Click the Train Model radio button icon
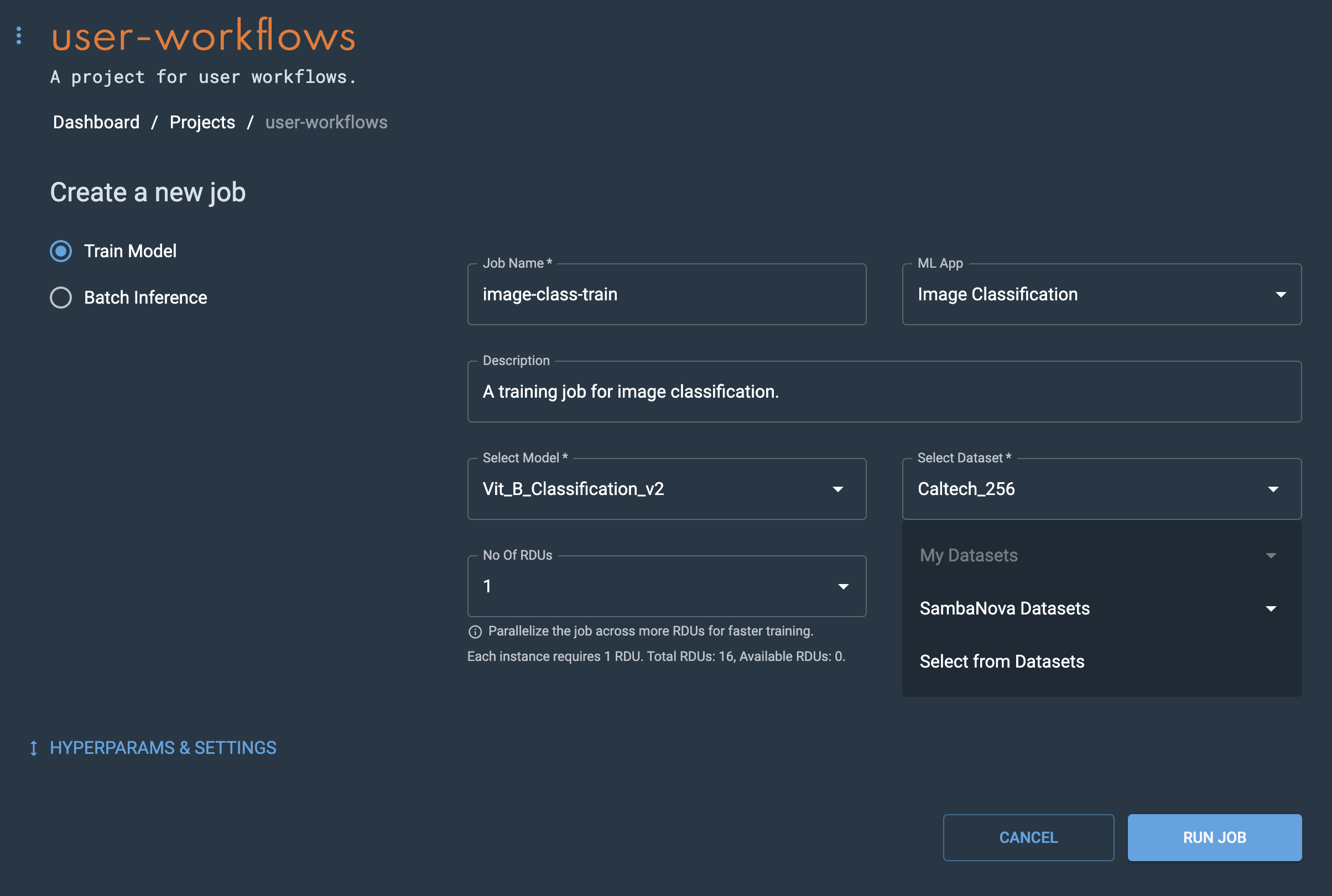This screenshot has width=1332, height=896. tap(61, 251)
